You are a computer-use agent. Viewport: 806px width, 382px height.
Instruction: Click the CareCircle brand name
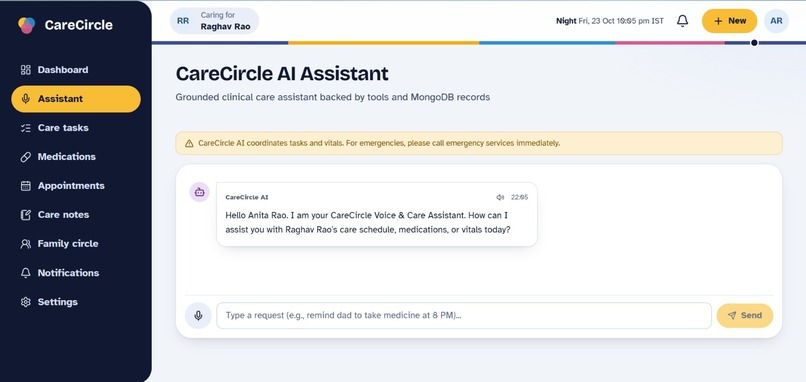79,25
